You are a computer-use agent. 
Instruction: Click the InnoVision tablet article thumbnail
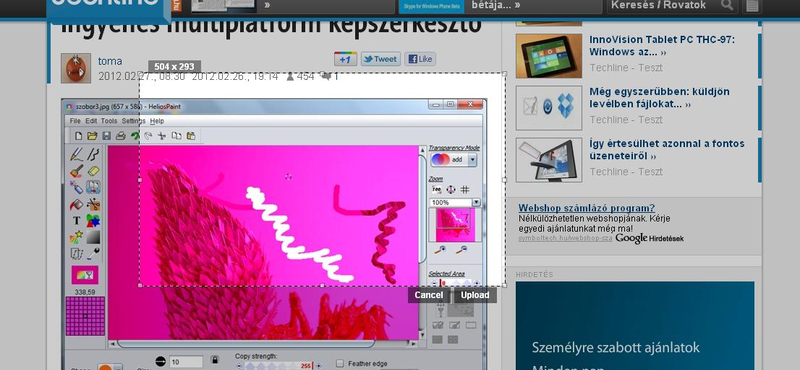548,56
